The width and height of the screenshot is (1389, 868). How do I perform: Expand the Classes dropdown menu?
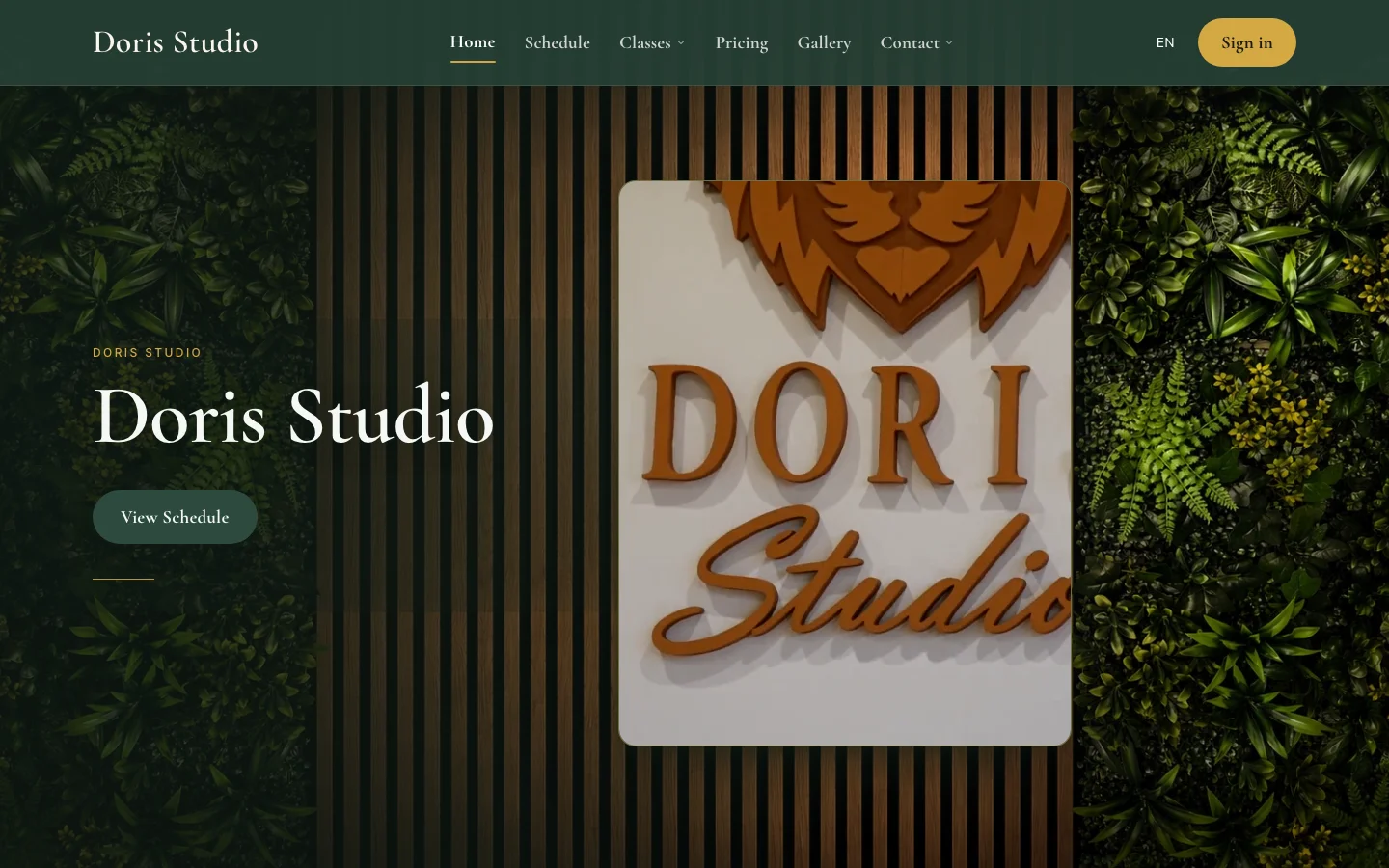pos(652,42)
